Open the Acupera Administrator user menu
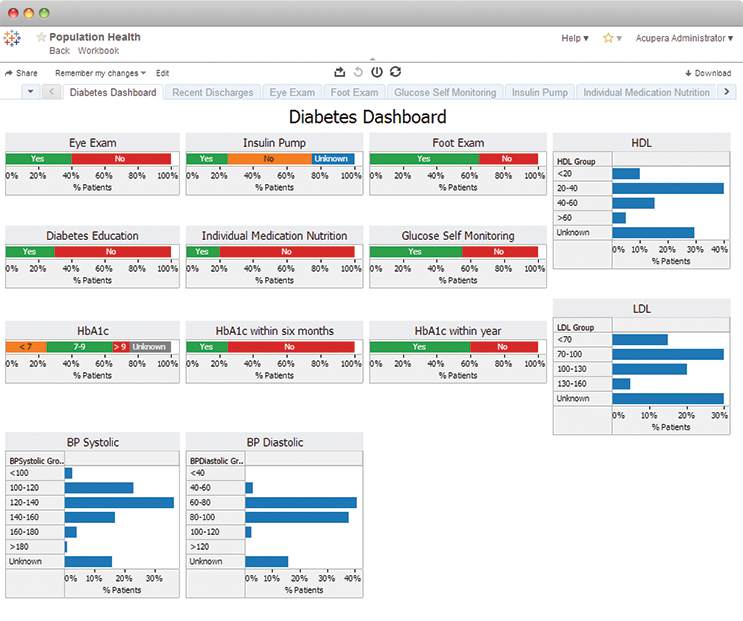The image size is (743, 621). click(684, 38)
